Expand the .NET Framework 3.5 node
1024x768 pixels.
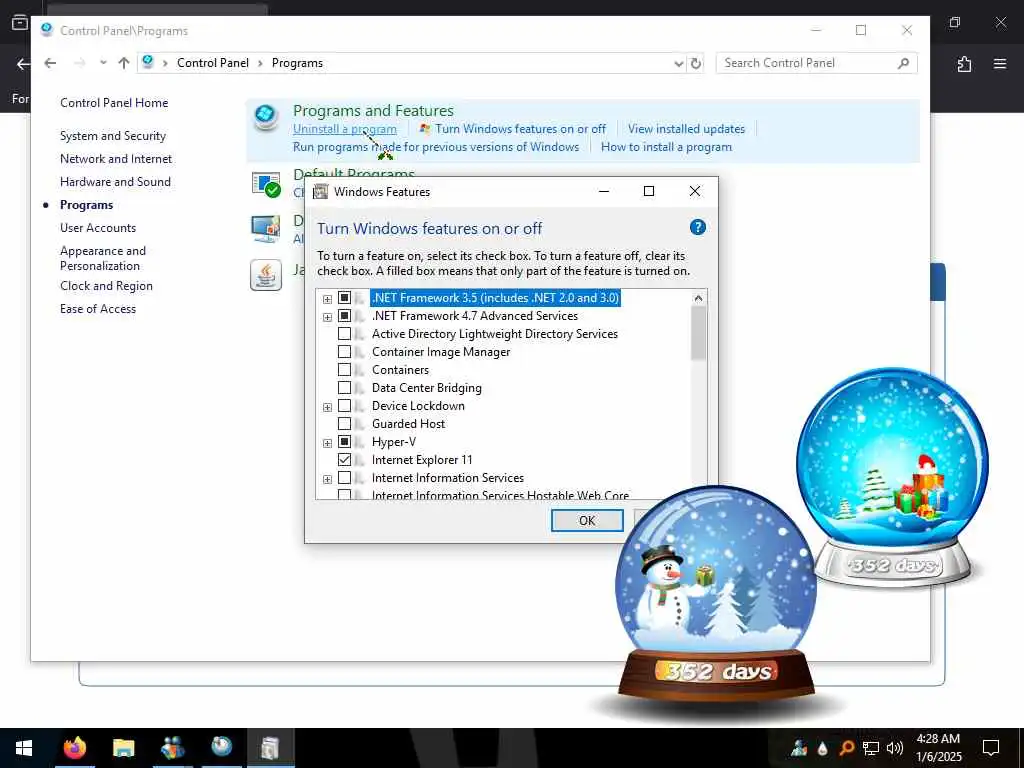point(327,299)
